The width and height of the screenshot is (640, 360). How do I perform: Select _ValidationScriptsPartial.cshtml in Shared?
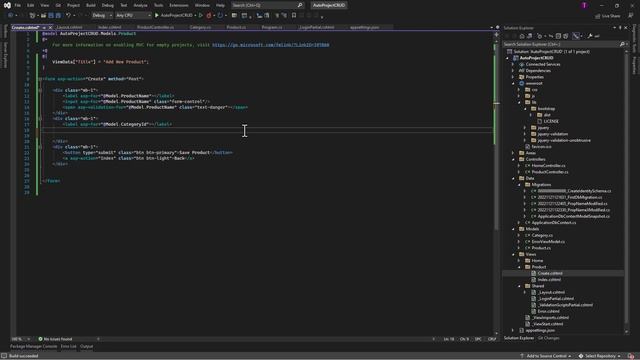565,305
